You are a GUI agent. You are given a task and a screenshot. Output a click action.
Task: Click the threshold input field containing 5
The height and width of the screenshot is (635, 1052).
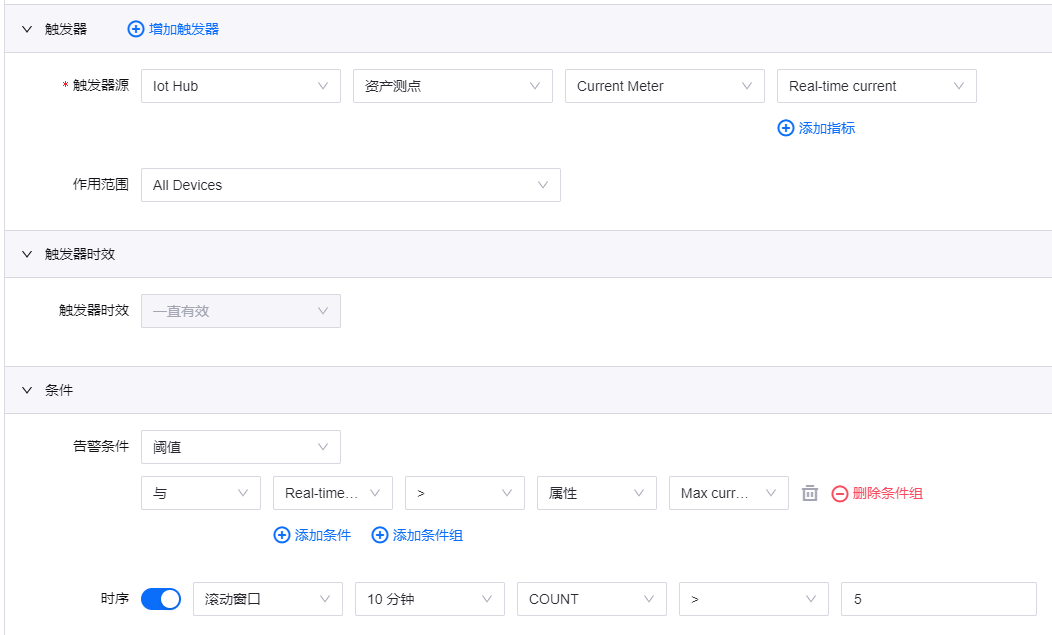pyautogui.click(x=938, y=599)
